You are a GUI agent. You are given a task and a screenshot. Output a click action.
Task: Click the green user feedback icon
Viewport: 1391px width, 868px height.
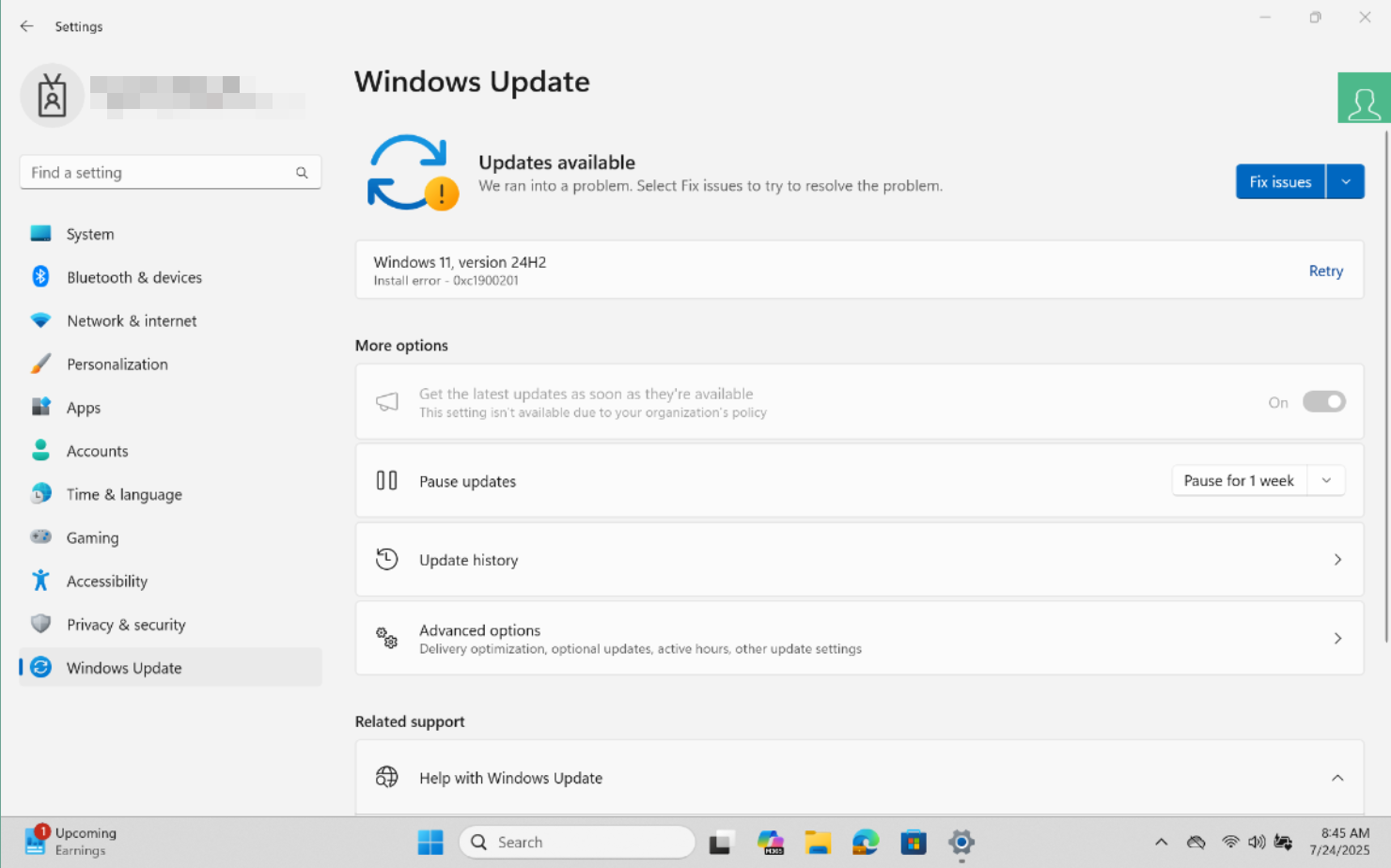click(x=1364, y=98)
